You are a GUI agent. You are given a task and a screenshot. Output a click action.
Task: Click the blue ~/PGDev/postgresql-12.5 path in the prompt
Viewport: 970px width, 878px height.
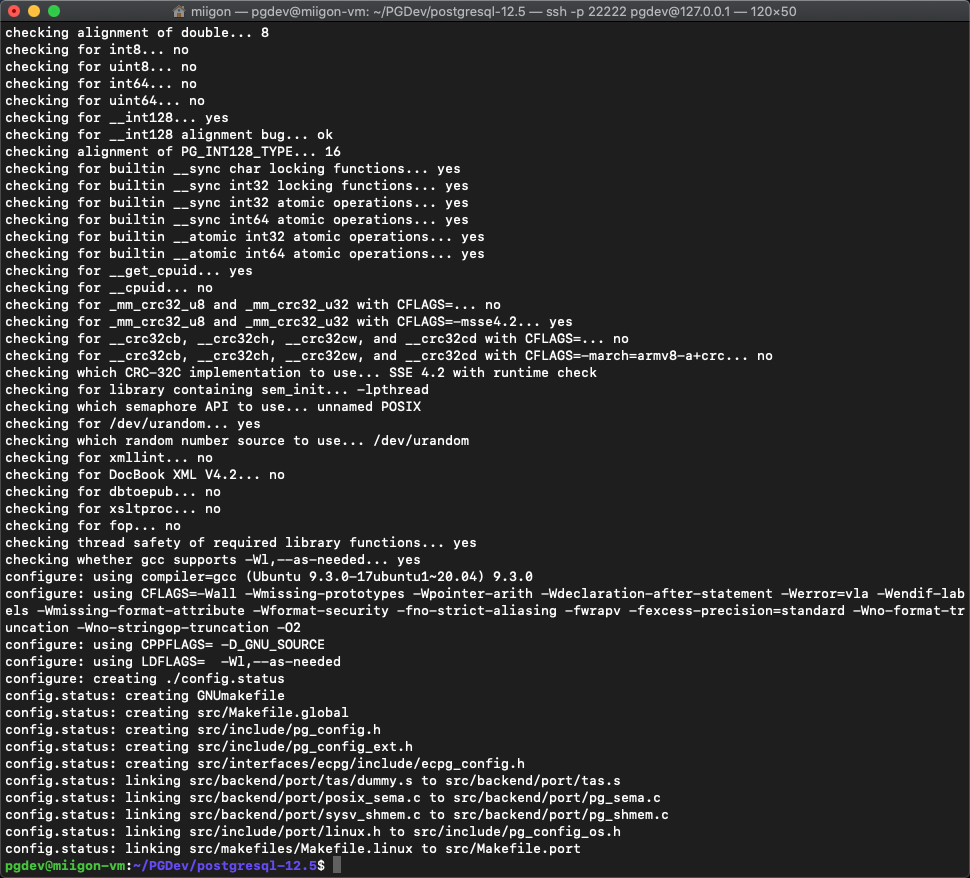coord(230,864)
